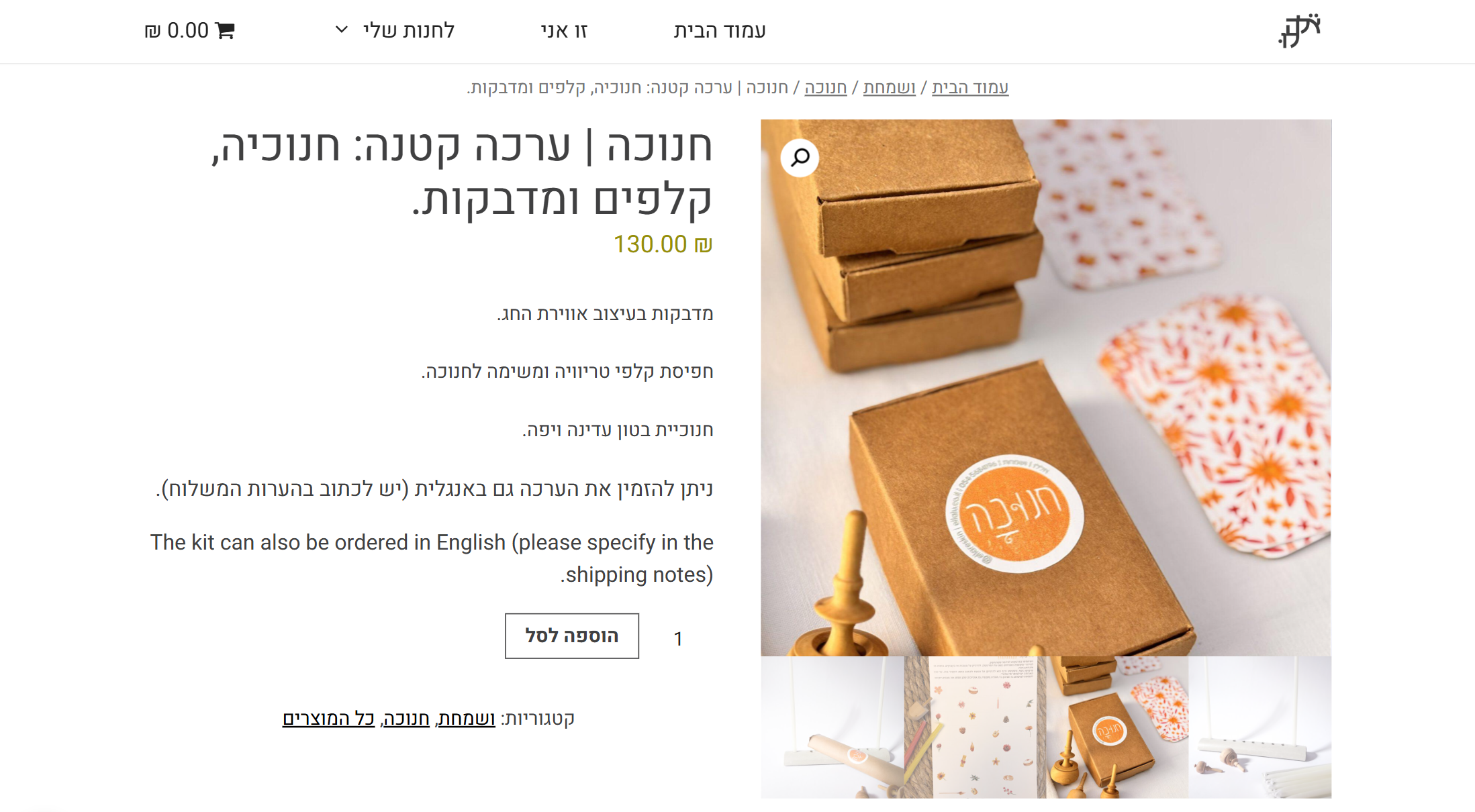The width and height of the screenshot is (1475, 812).
Task: Go to עמוד הבית in navigation
Action: click(x=720, y=31)
